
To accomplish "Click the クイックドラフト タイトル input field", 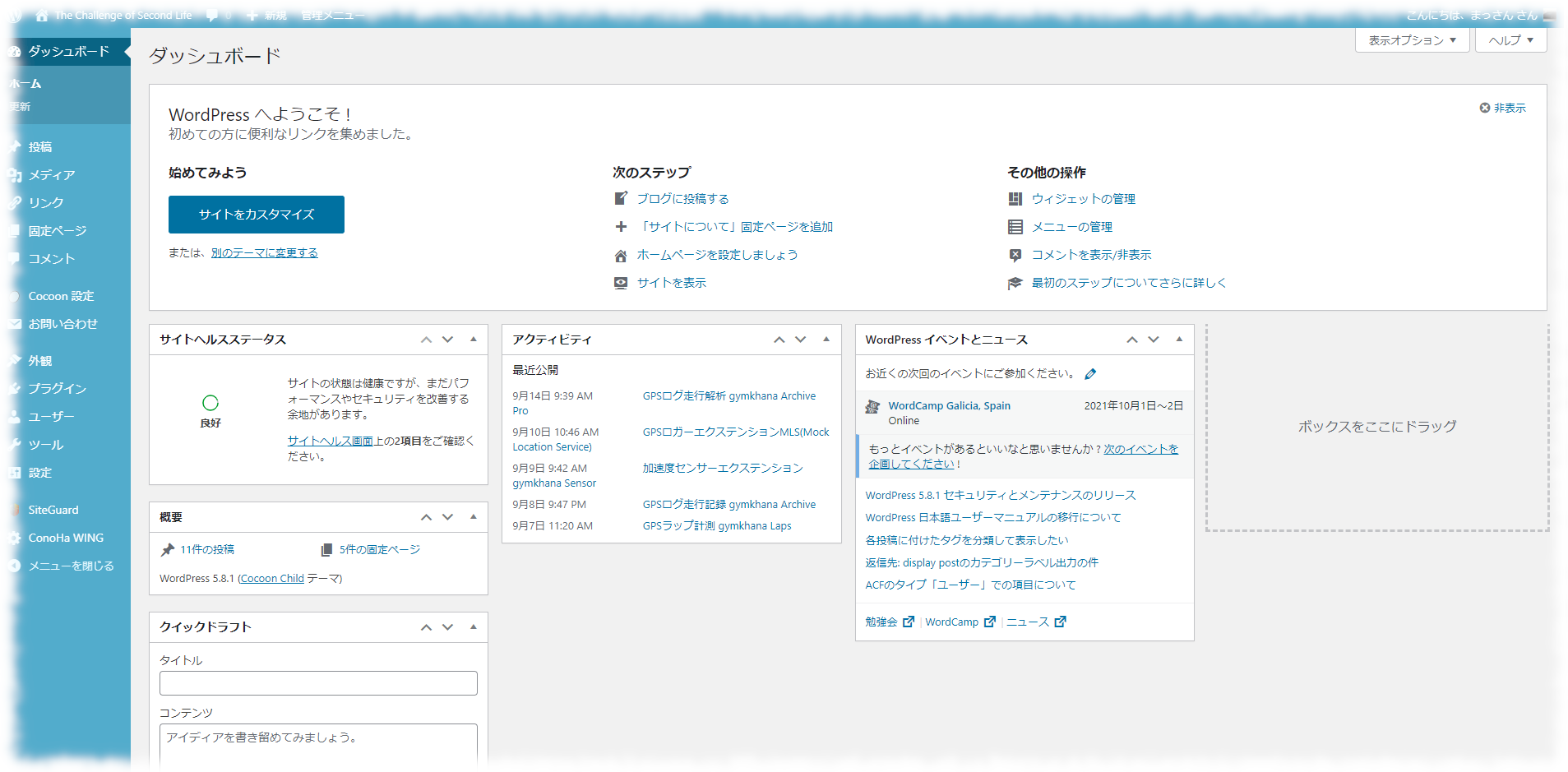I will (318, 683).
